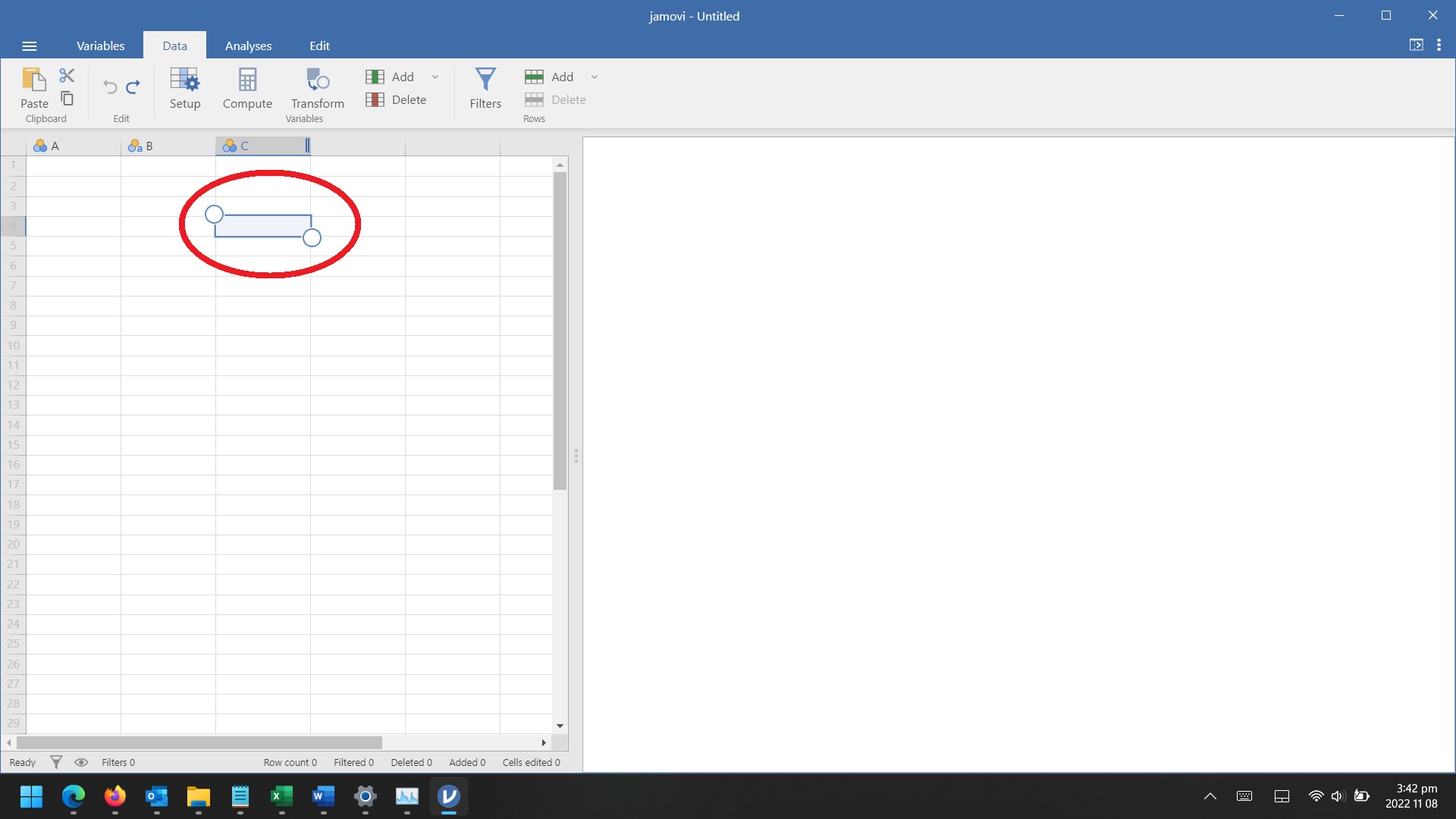Click the Compute variable icon
1456x819 pixels.
pyautogui.click(x=247, y=88)
